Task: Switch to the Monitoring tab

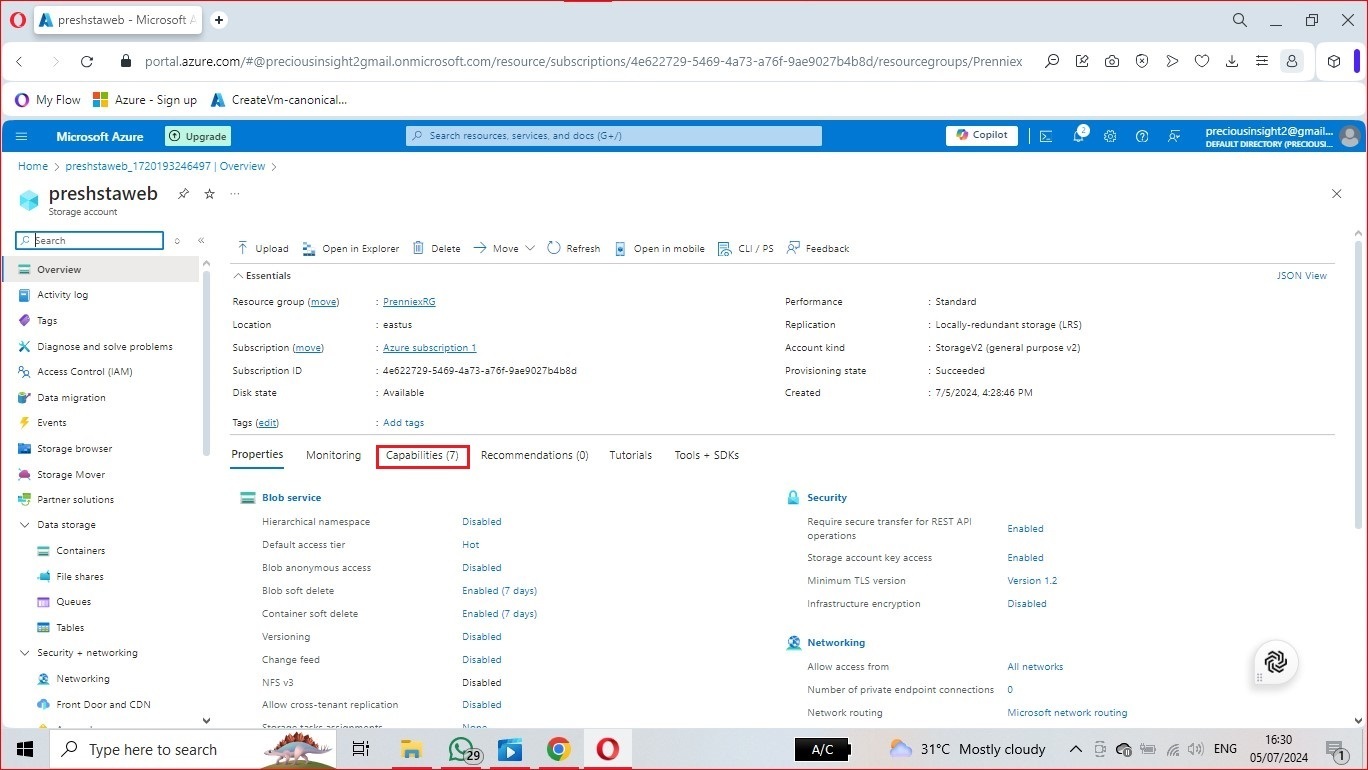Action: point(333,455)
